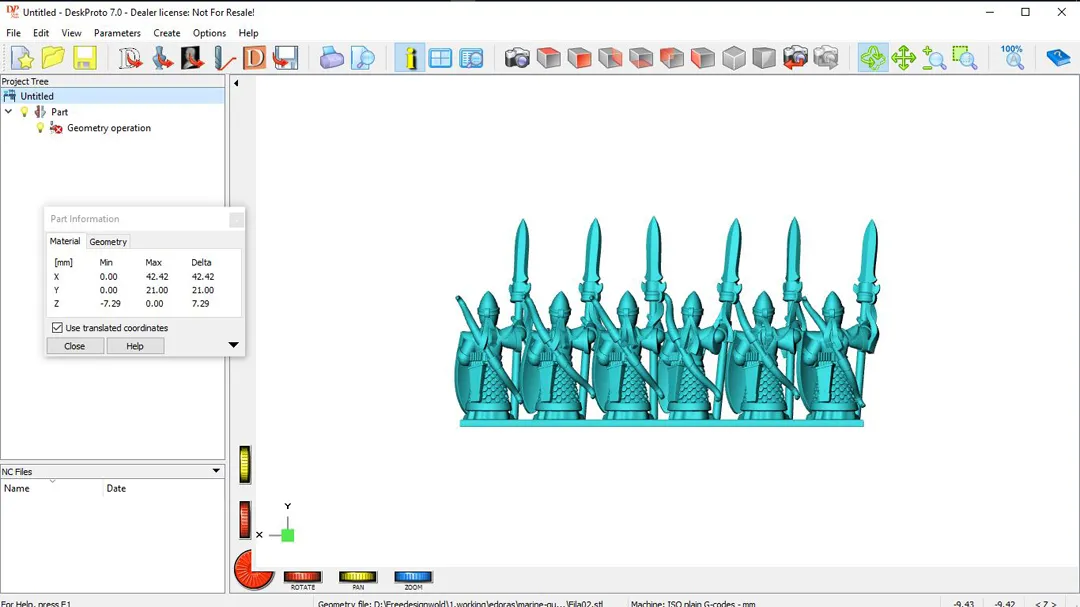The image size is (1080, 607).
Task: Click Close in the Part Information dialog
Action: point(74,346)
